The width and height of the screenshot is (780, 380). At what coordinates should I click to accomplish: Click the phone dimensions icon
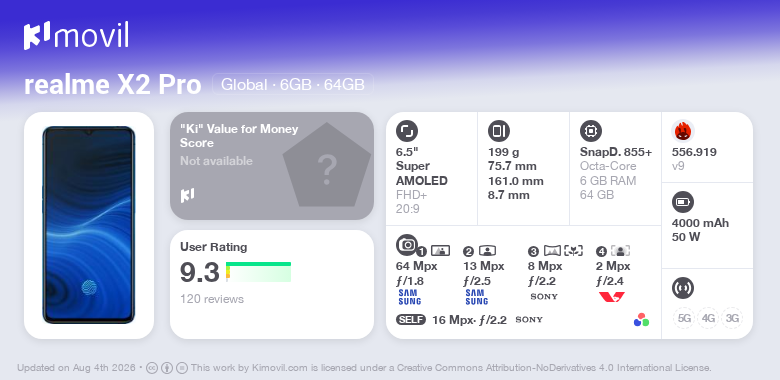pyautogui.click(x=499, y=131)
